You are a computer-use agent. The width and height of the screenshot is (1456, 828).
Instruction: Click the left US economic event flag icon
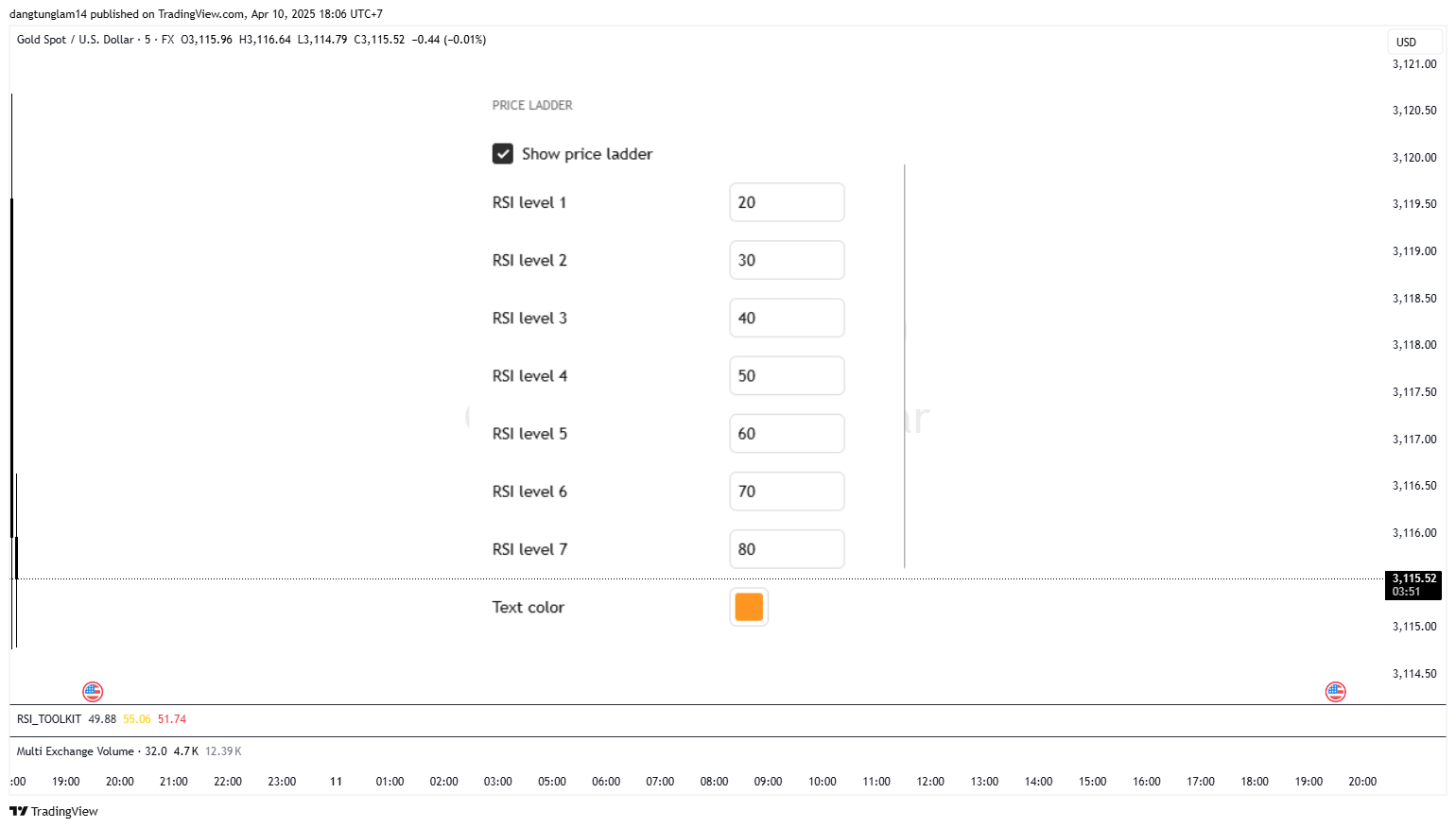pos(93,692)
